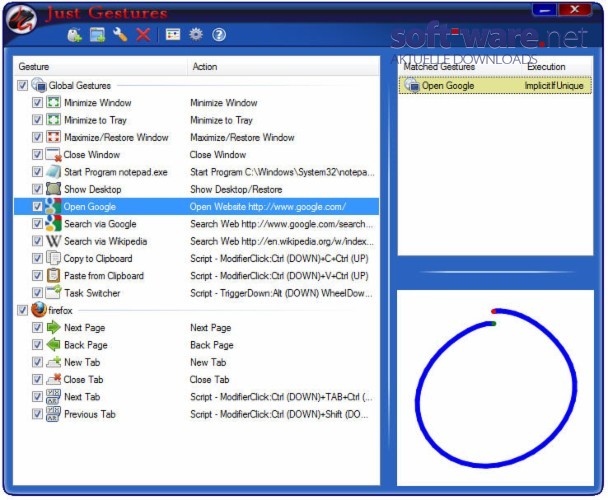This screenshot has height=500, width=608.
Task: Click the Minimize to Tray gesture icon
Action: [x=54, y=120]
